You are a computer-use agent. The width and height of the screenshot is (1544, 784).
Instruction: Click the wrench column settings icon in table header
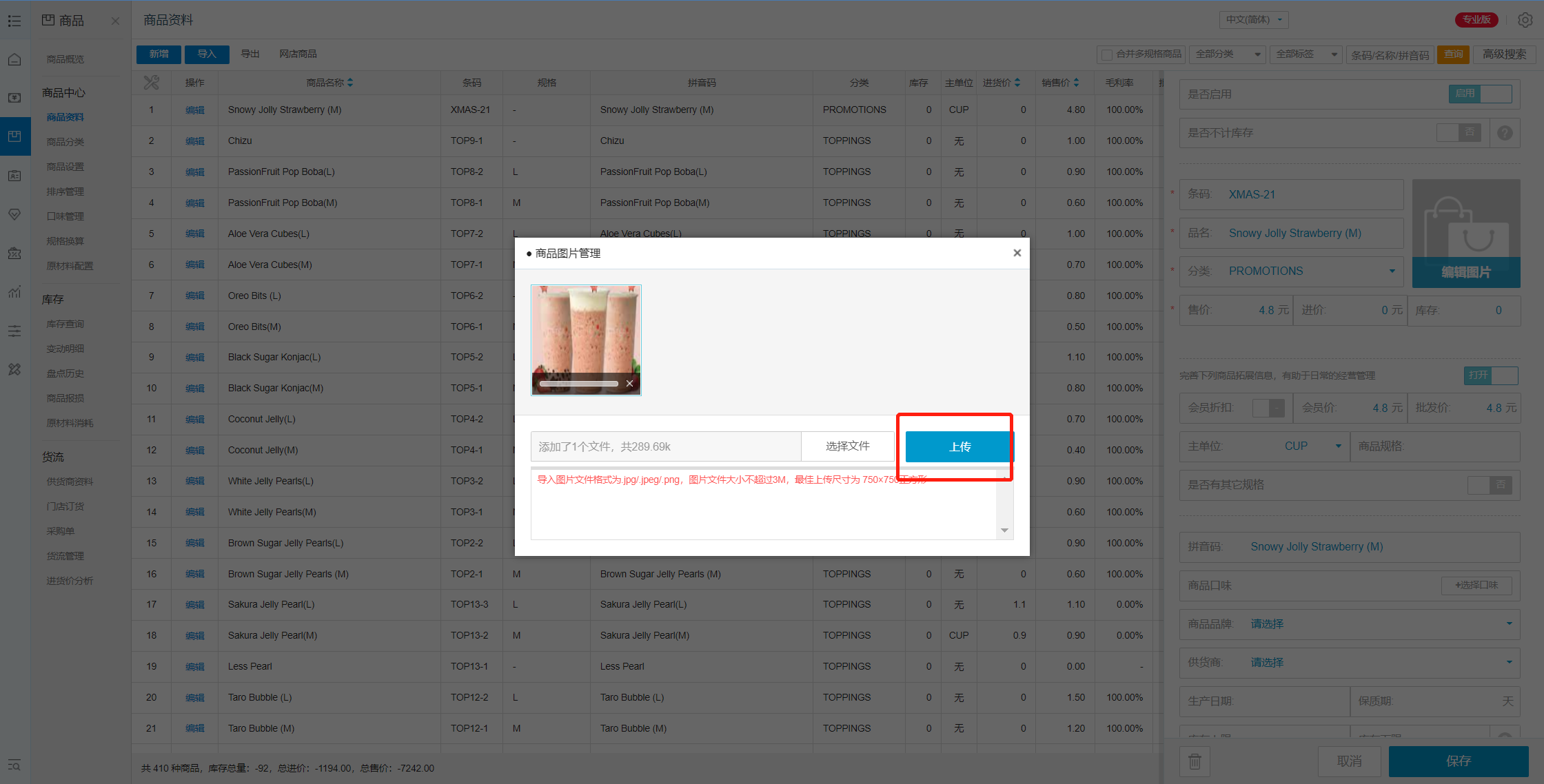click(x=151, y=83)
